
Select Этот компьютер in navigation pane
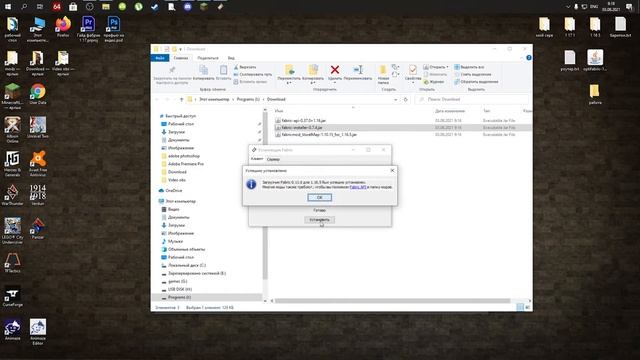(180, 201)
